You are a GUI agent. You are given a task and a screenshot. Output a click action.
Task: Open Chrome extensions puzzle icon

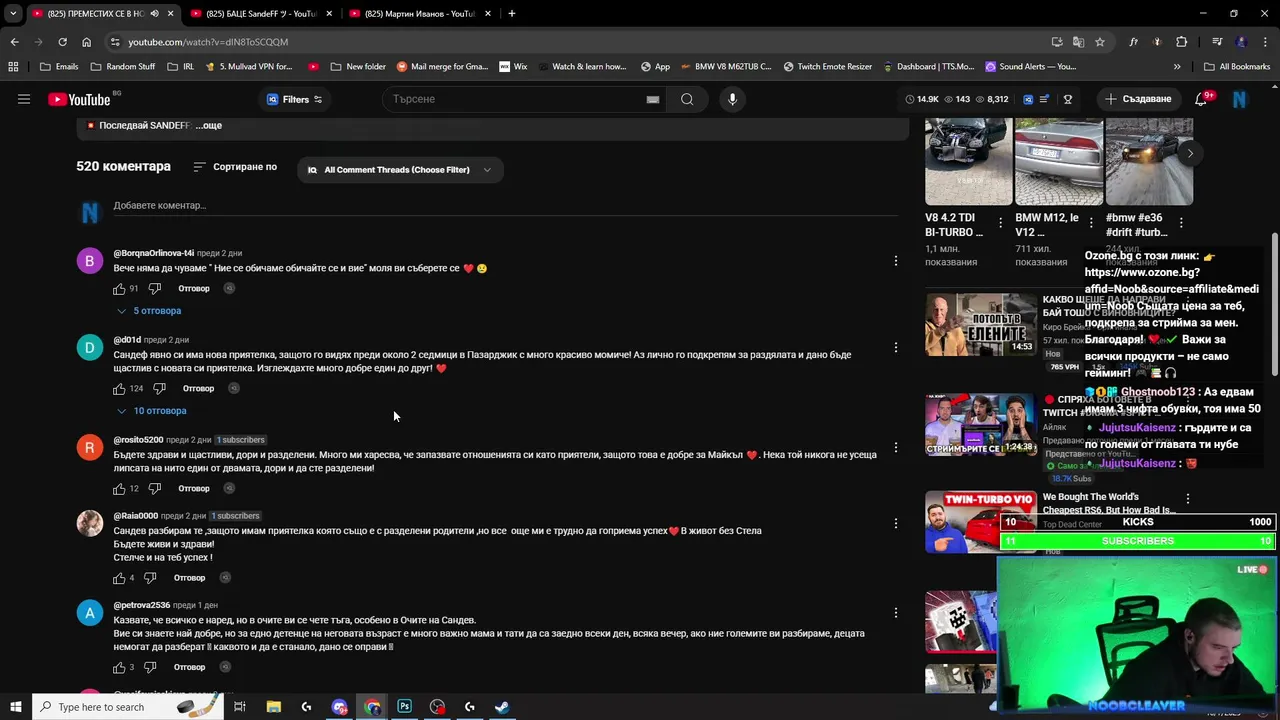point(1182,42)
